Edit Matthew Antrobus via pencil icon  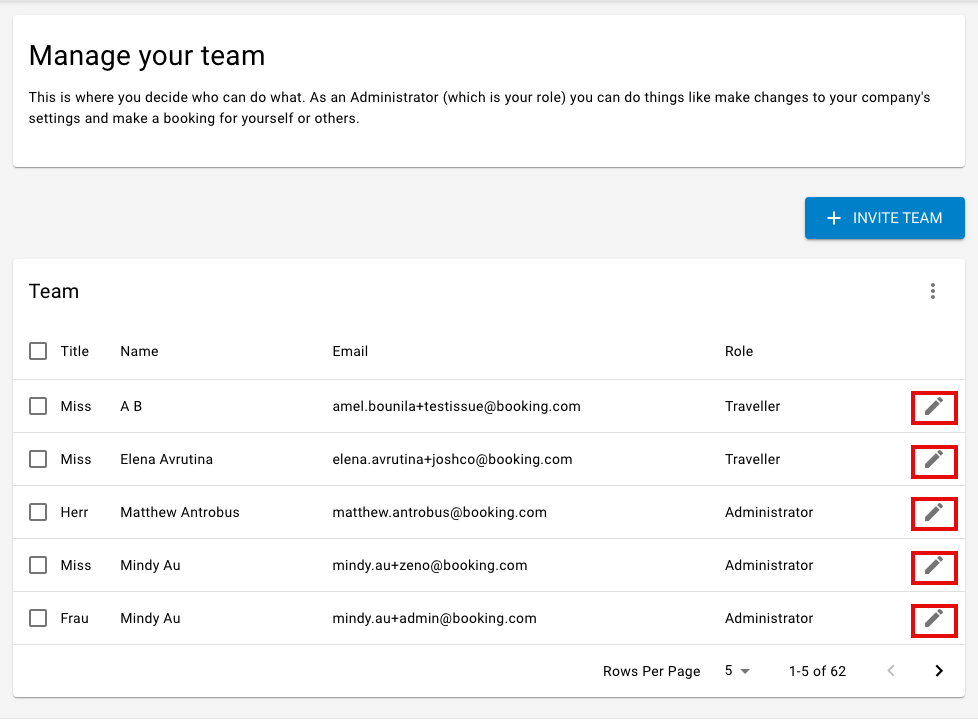pyautogui.click(x=934, y=513)
